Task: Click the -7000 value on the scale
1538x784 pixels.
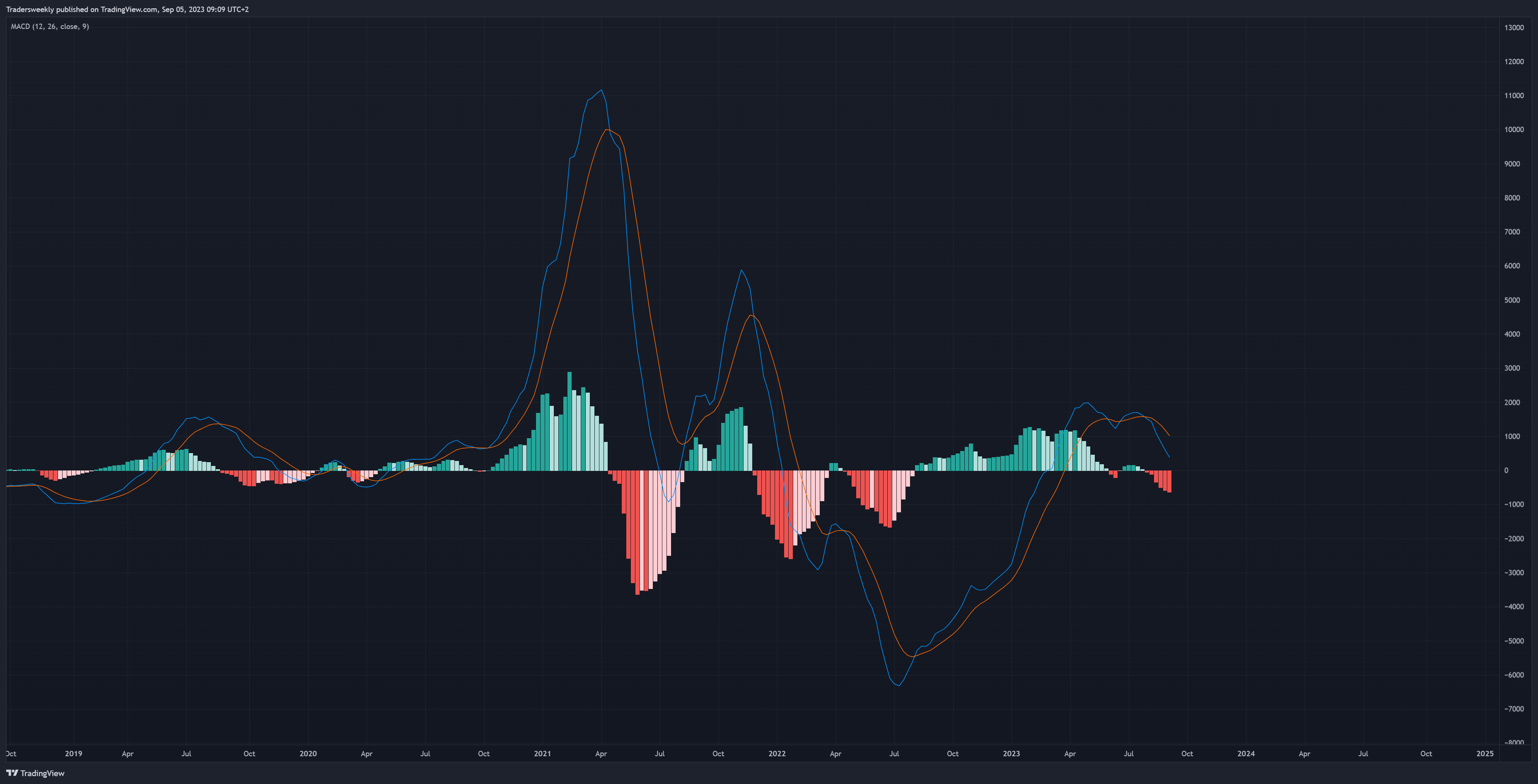Action: [1514, 709]
